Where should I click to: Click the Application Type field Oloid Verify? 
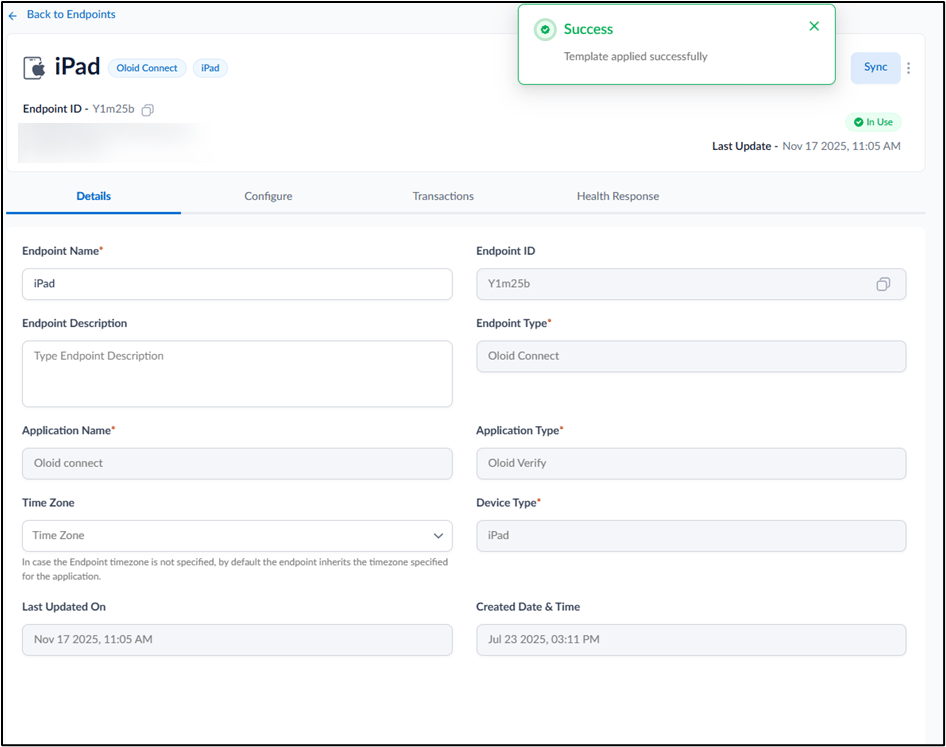click(x=691, y=463)
